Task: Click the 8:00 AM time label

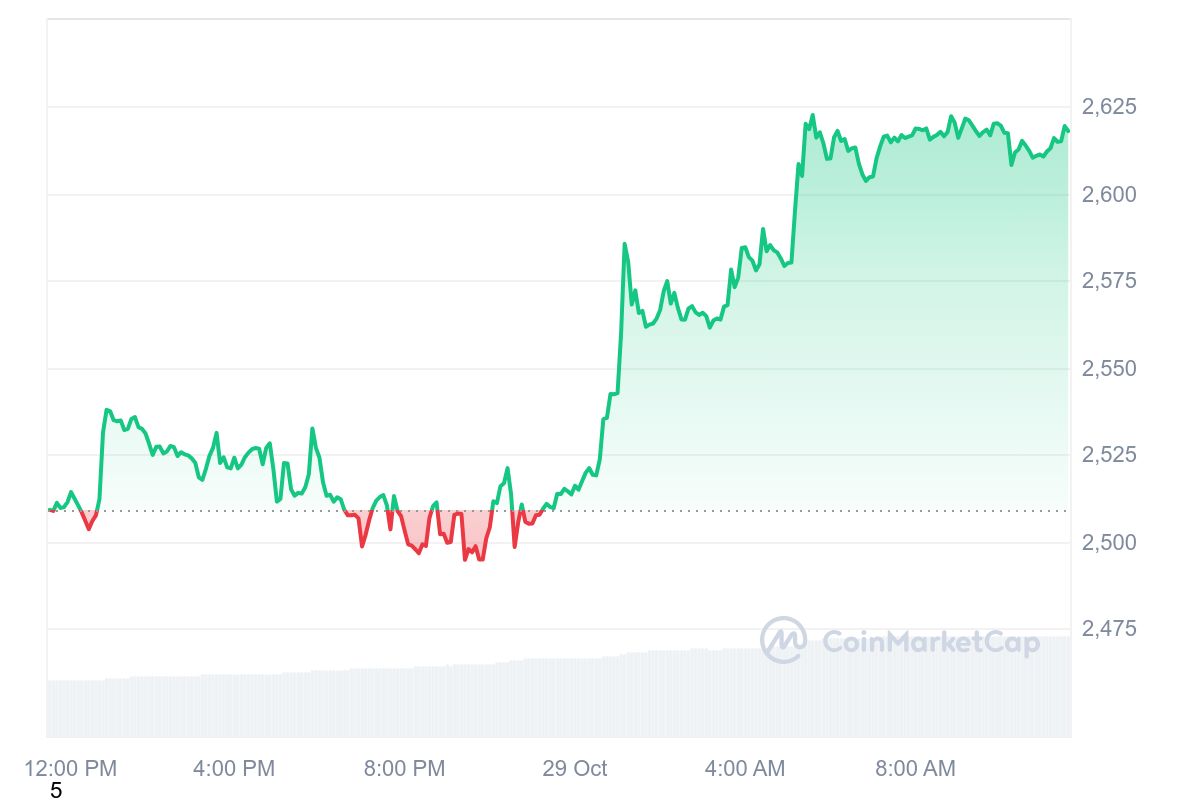Action: 915,768
